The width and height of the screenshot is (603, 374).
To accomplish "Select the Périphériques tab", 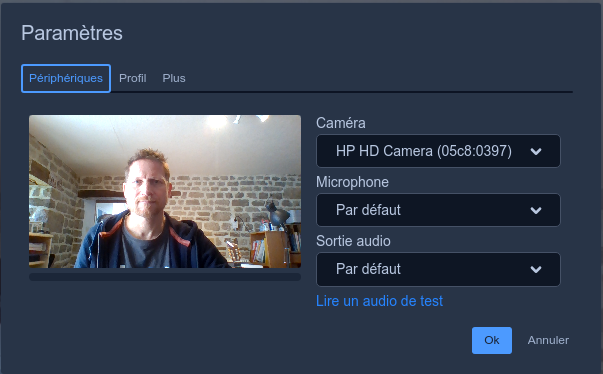I will pos(66,78).
